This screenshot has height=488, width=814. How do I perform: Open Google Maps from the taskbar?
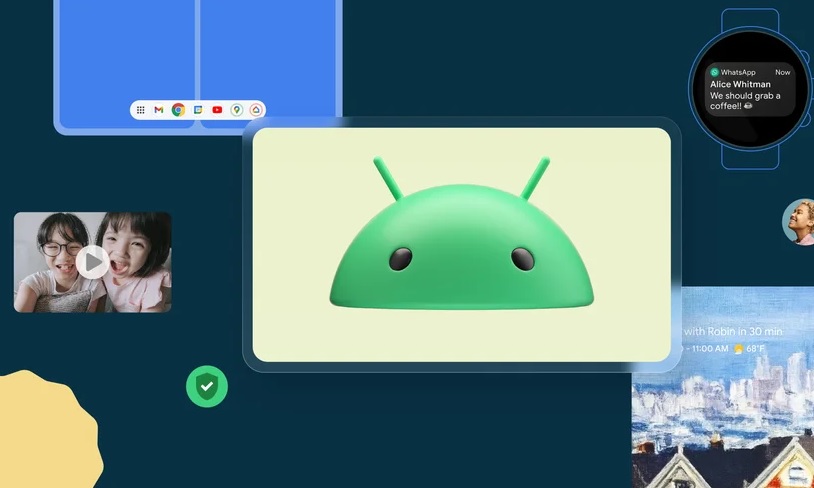(x=237, y=110)
